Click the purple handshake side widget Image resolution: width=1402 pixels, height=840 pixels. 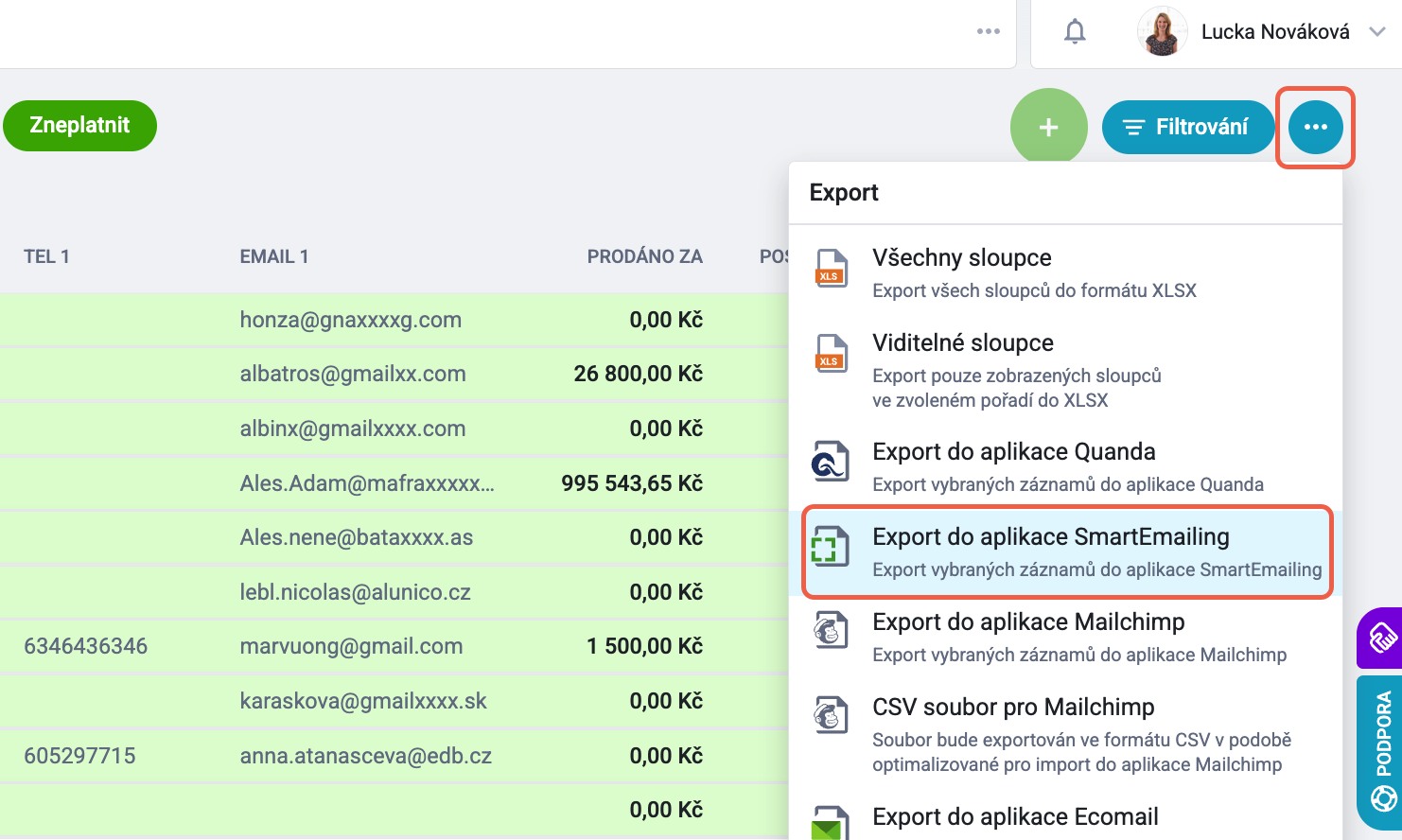click(1380, 638)
